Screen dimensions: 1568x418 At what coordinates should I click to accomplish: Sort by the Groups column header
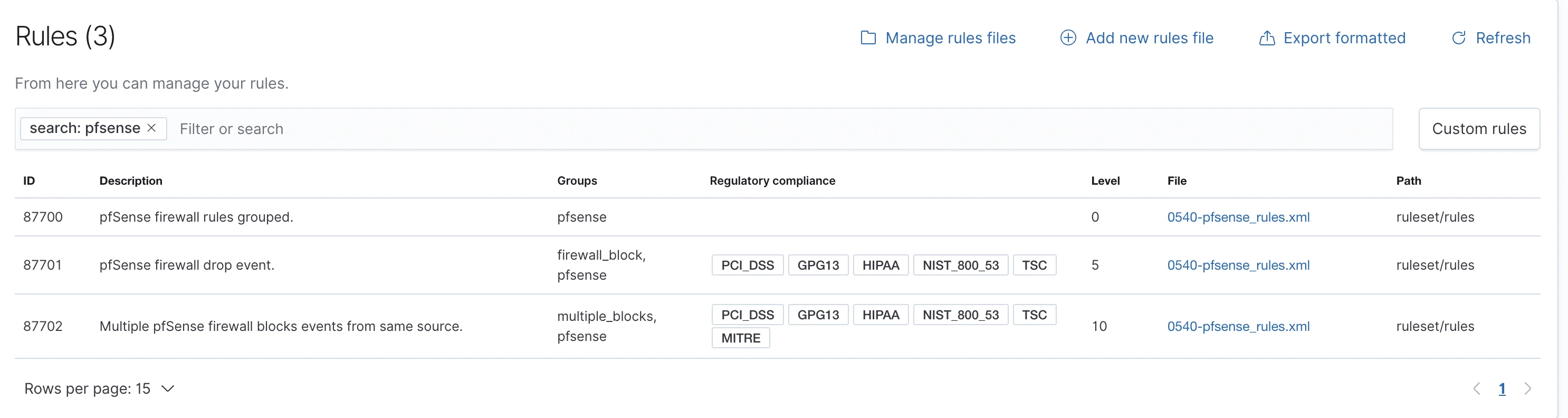[577, 181]
